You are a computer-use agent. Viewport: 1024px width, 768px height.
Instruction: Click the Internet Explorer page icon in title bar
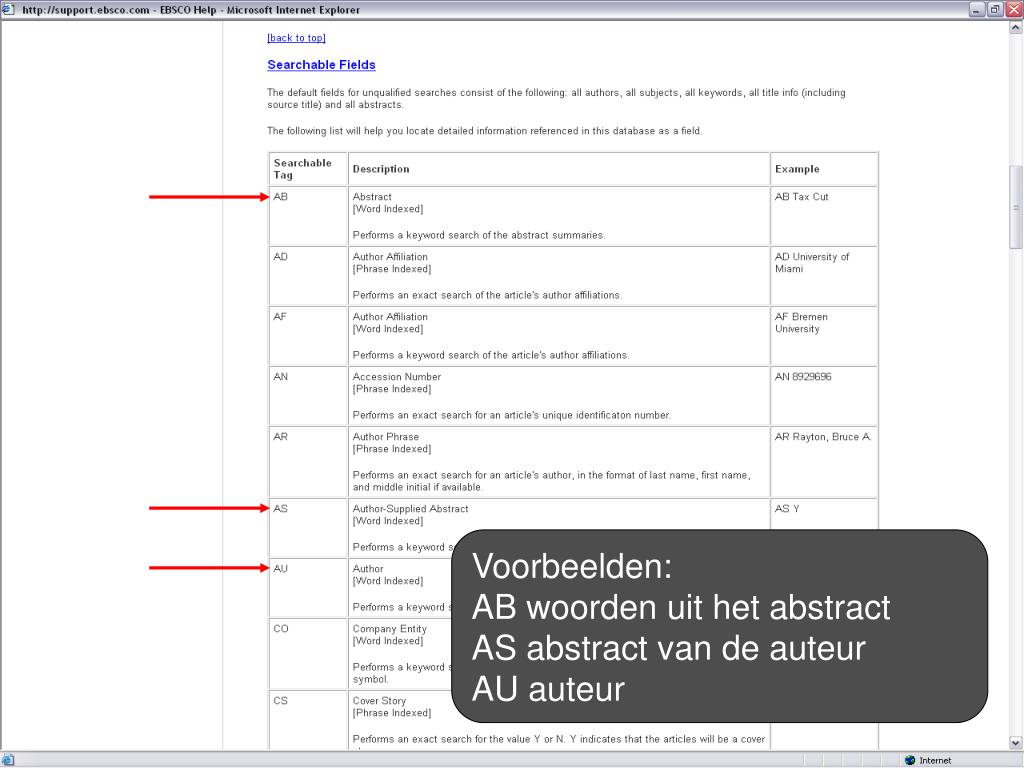pyautogui.click(x=7, y=9)
